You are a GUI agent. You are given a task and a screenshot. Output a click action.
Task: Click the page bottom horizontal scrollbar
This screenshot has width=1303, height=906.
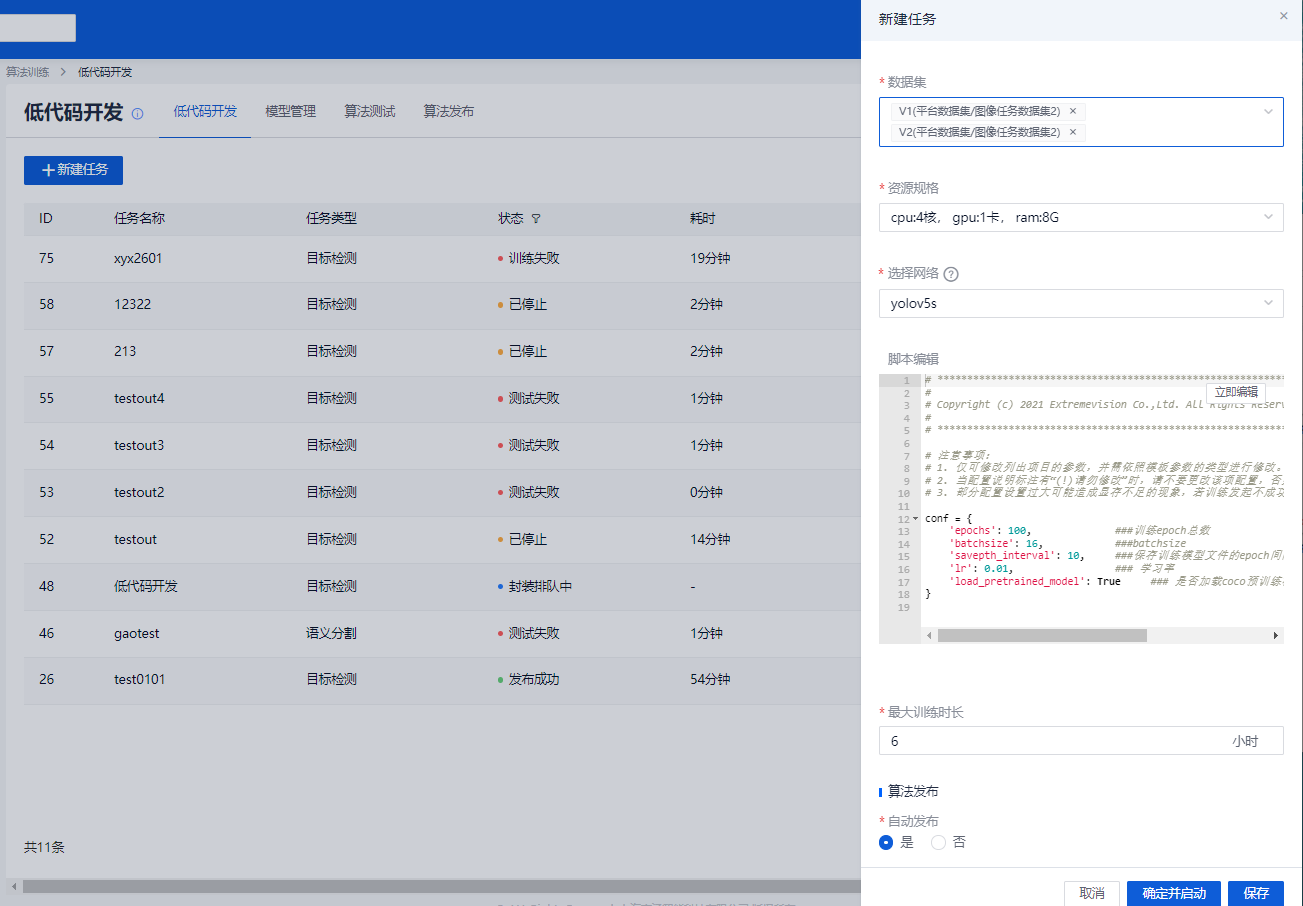(441, 886)
